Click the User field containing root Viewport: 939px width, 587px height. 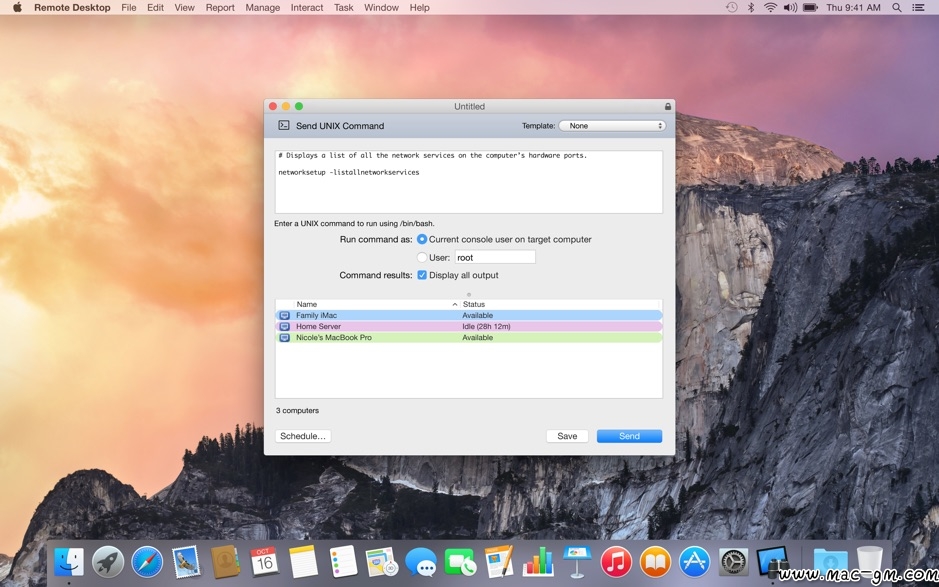tap(495, 258)
